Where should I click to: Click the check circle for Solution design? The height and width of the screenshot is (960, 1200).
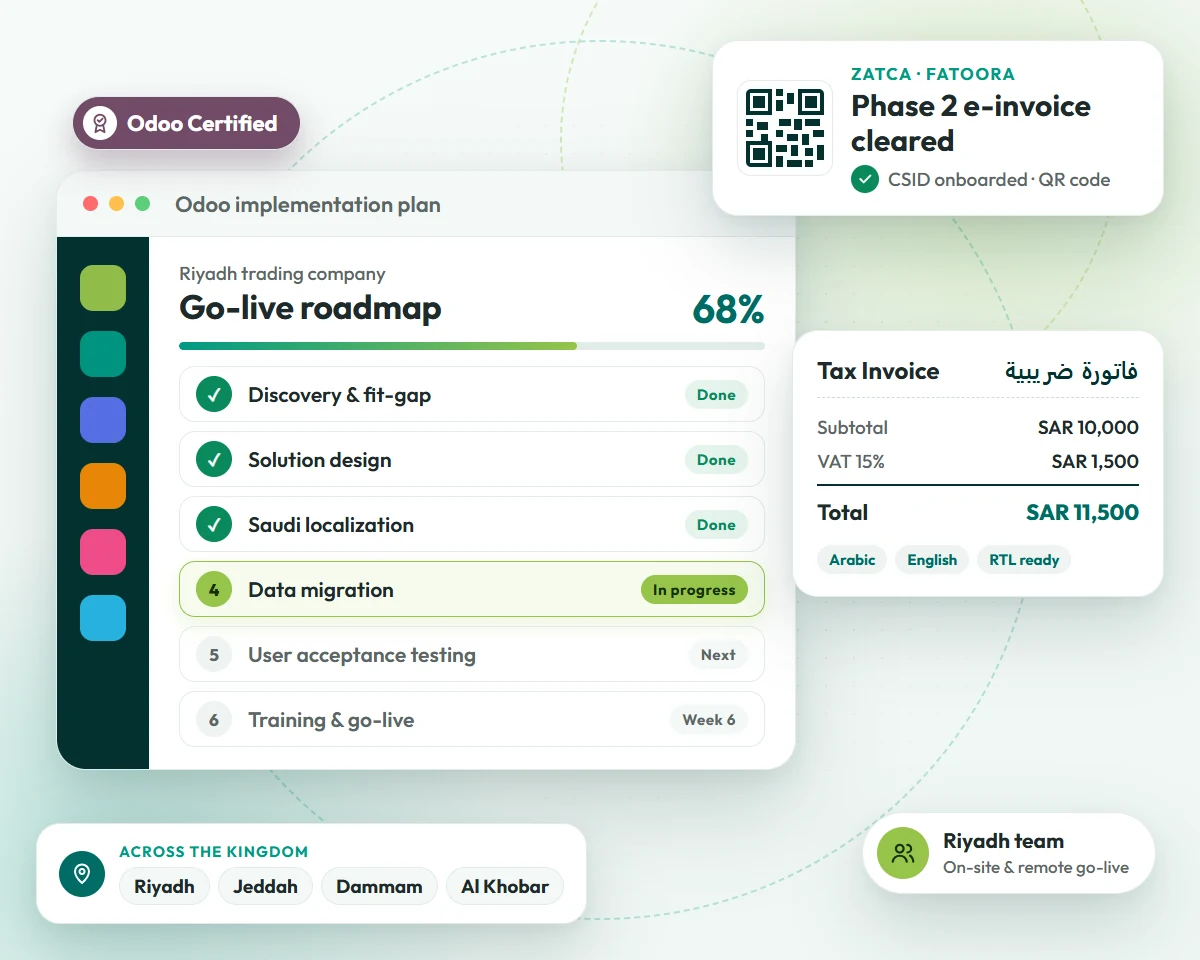pos(214,460)
